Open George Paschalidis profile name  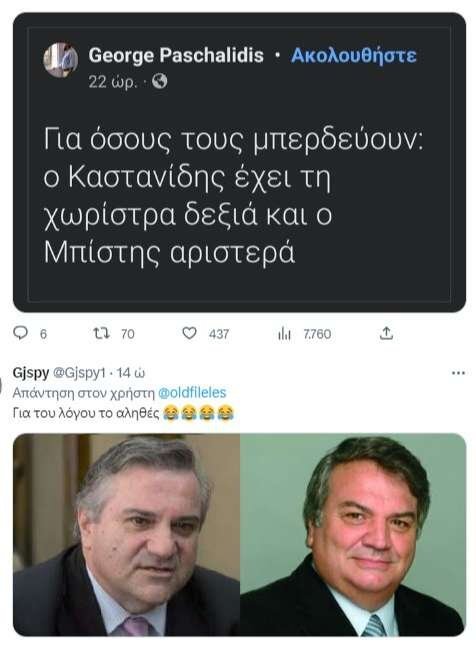pos(176,55)
